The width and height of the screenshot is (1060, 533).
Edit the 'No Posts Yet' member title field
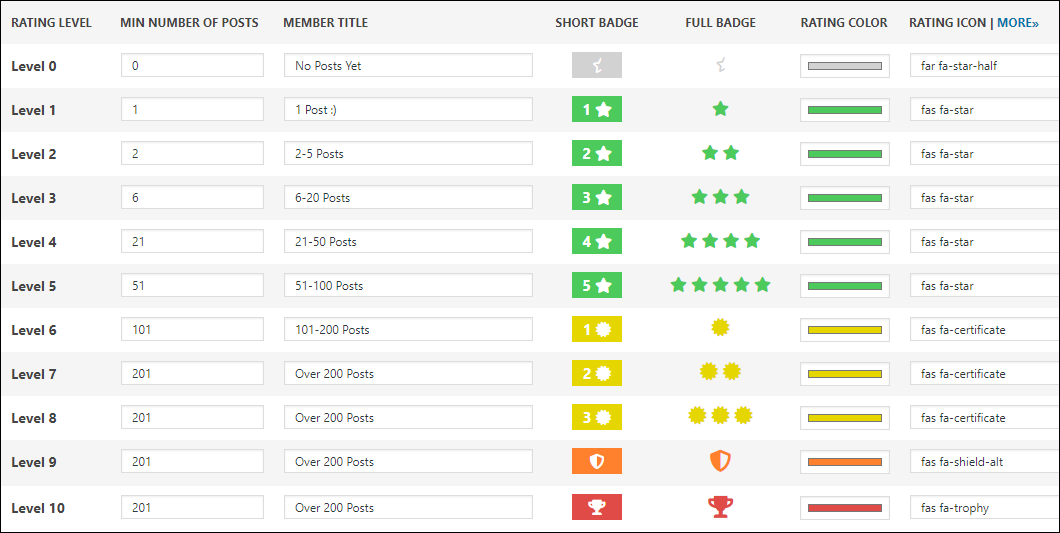408,66
